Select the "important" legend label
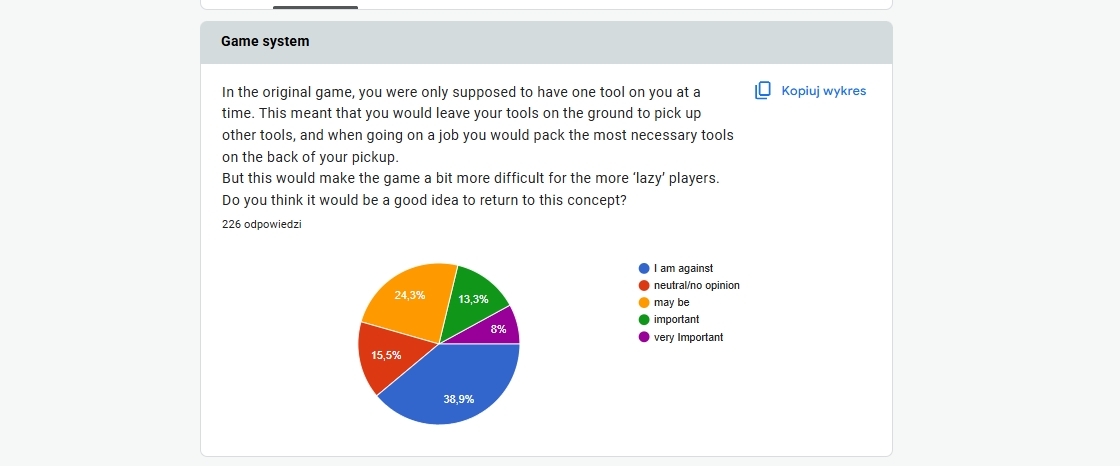Screen dimensions: 1120x466 (676, 320)
